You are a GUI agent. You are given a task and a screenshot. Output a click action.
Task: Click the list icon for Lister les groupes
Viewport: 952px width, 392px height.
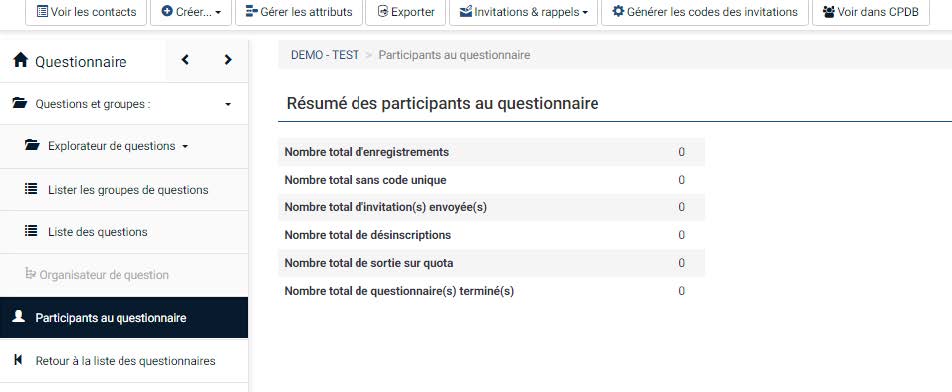(30, 189)
